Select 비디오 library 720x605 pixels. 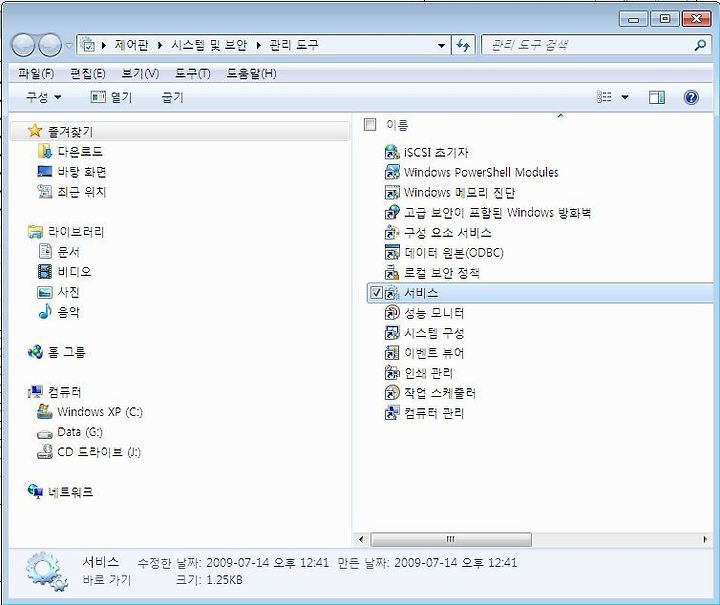64,272
